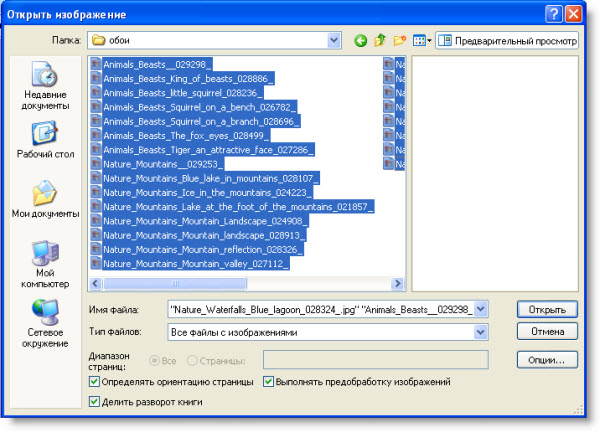Screen dimensions: 600x431
Task: Toggle Определять ориентацию страницы checkbox
Action: [x=94, y=382]
